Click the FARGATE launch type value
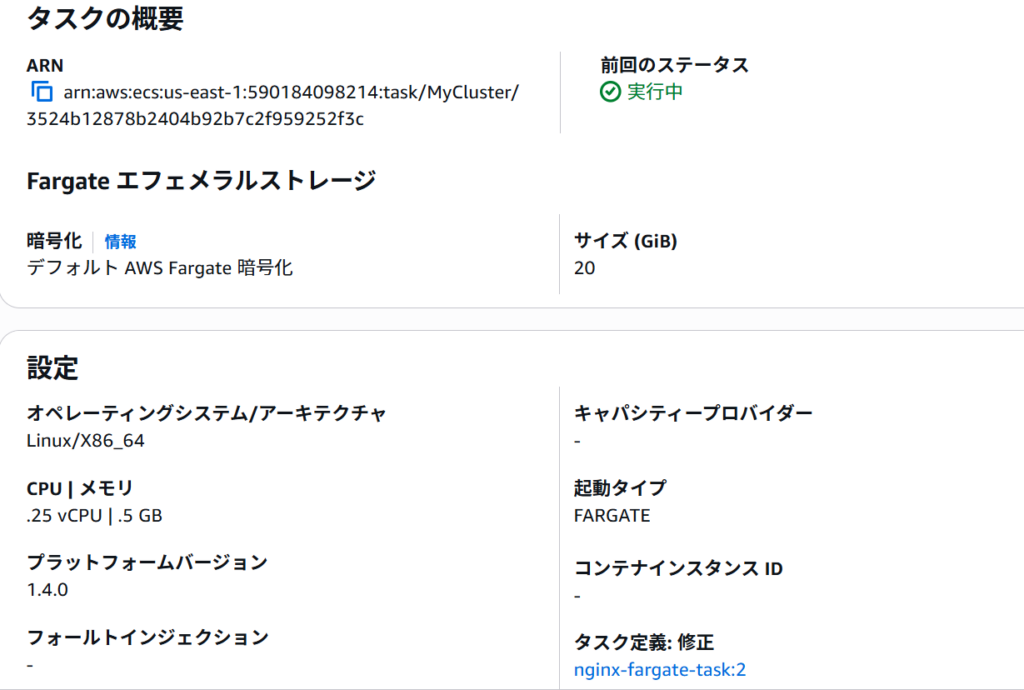This screenshot has height=690, width=1024. 612,516
